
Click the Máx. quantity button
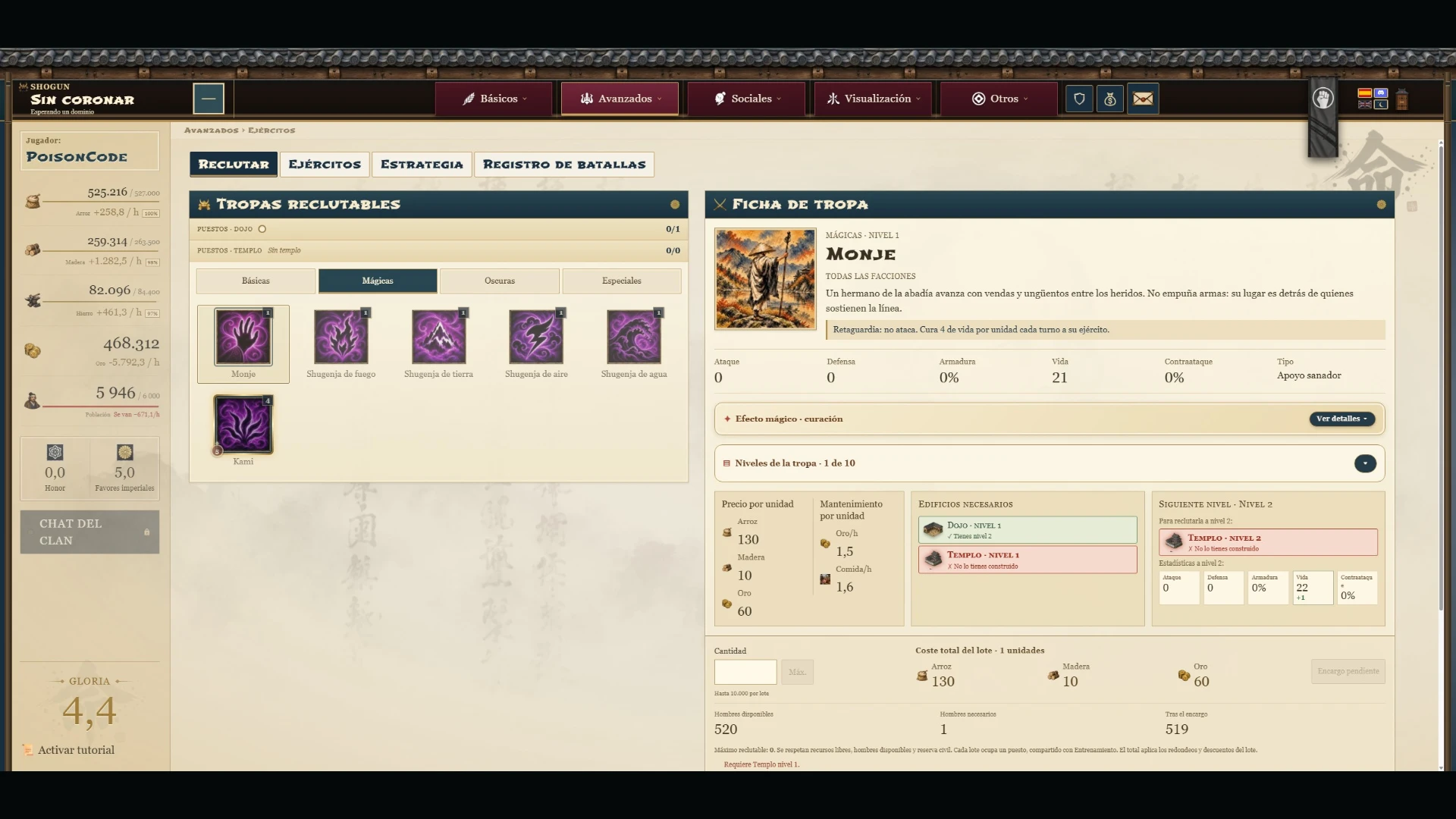click(x=797, y=672)
